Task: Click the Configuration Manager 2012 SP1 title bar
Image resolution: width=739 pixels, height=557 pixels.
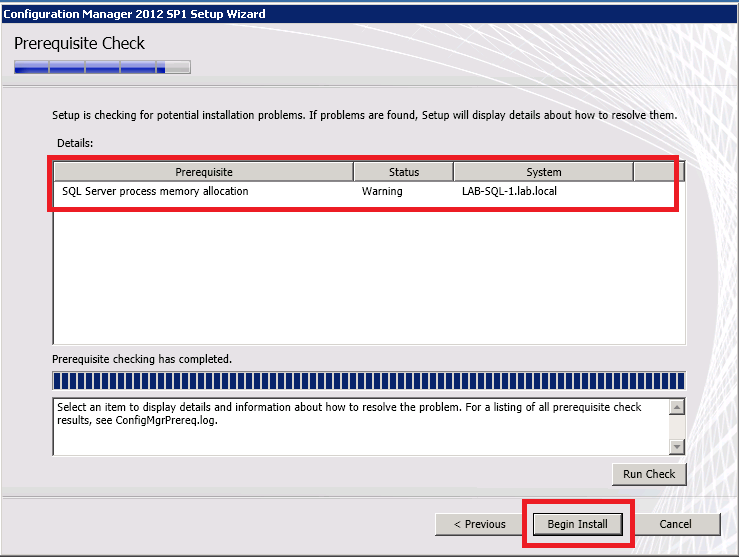Action: point(370,14)
